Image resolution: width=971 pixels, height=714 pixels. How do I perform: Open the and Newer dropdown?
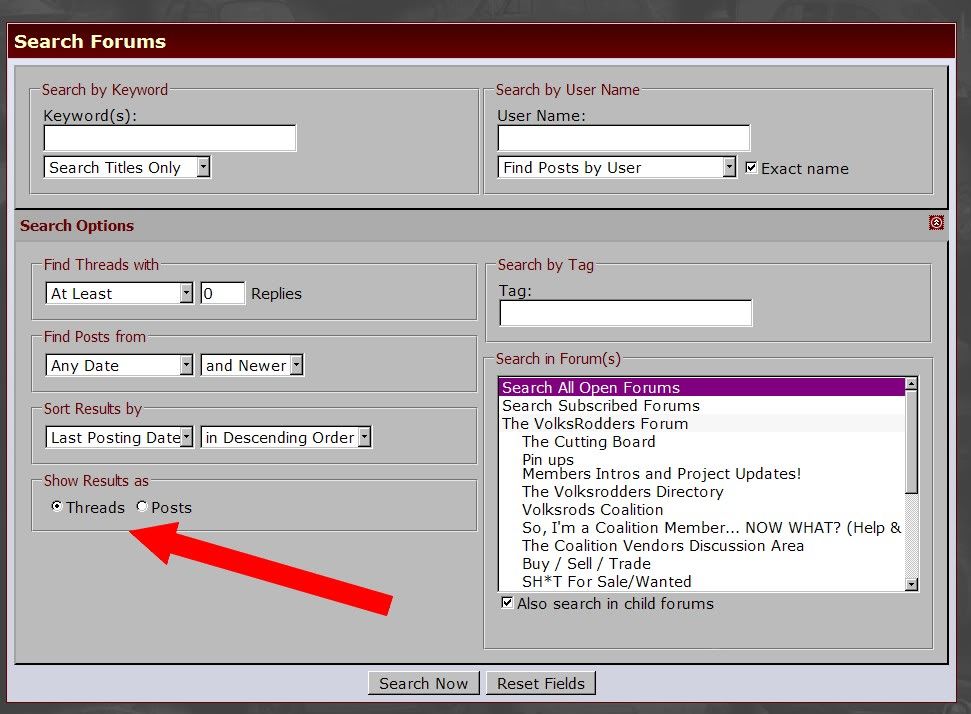tap(252, 365)
